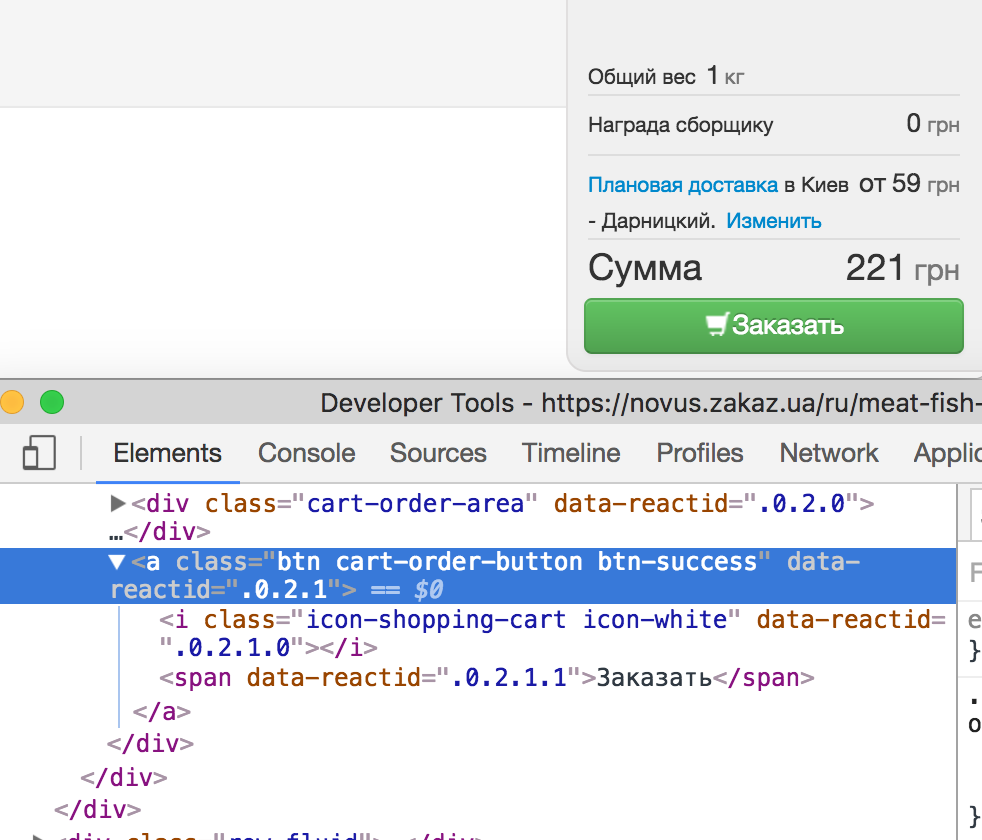The height and width of the screenshot is (840, 982).
Task: Collapse the cart-order-button anchor node
Action: [x=118, y=562]
